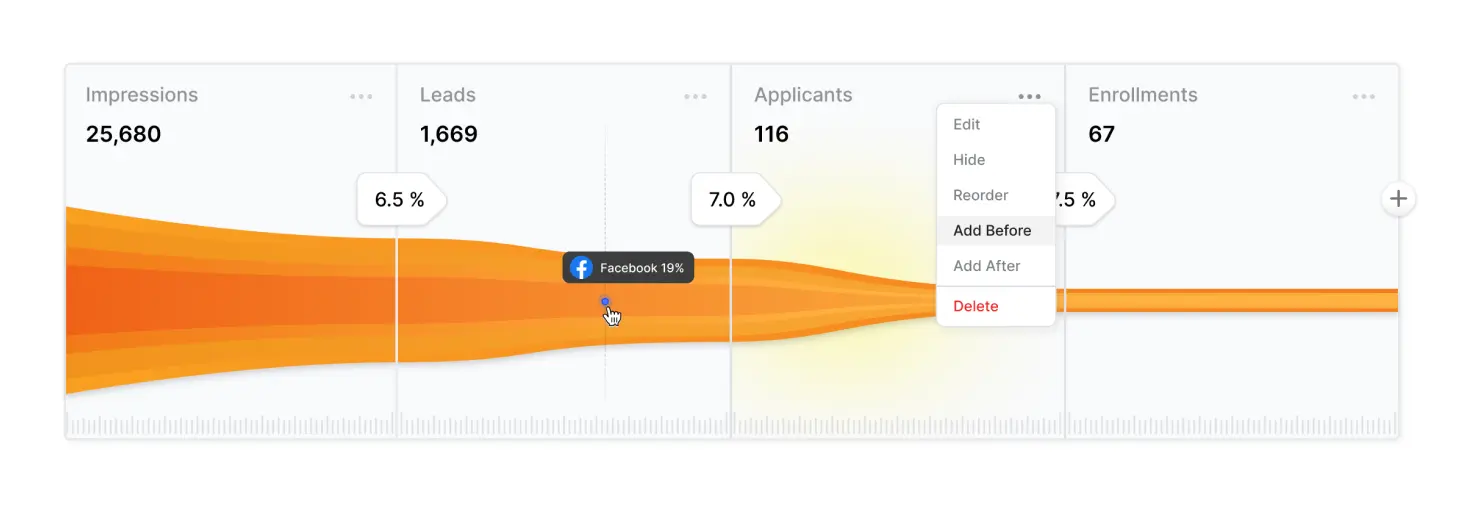1480x508 pixels.
Task: Click the 7.0 % conversion rate badge
Action: pyautogui.click(x=736, y=199)
